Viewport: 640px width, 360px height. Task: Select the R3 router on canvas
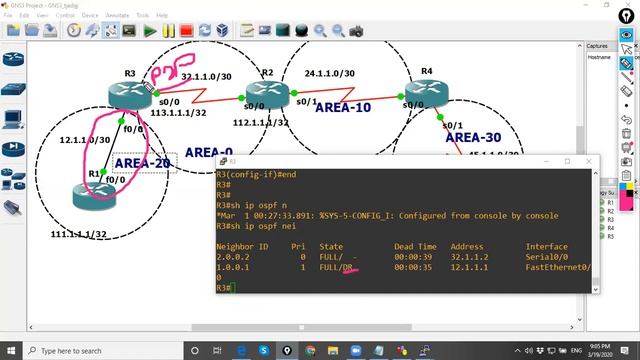point(130,95)
